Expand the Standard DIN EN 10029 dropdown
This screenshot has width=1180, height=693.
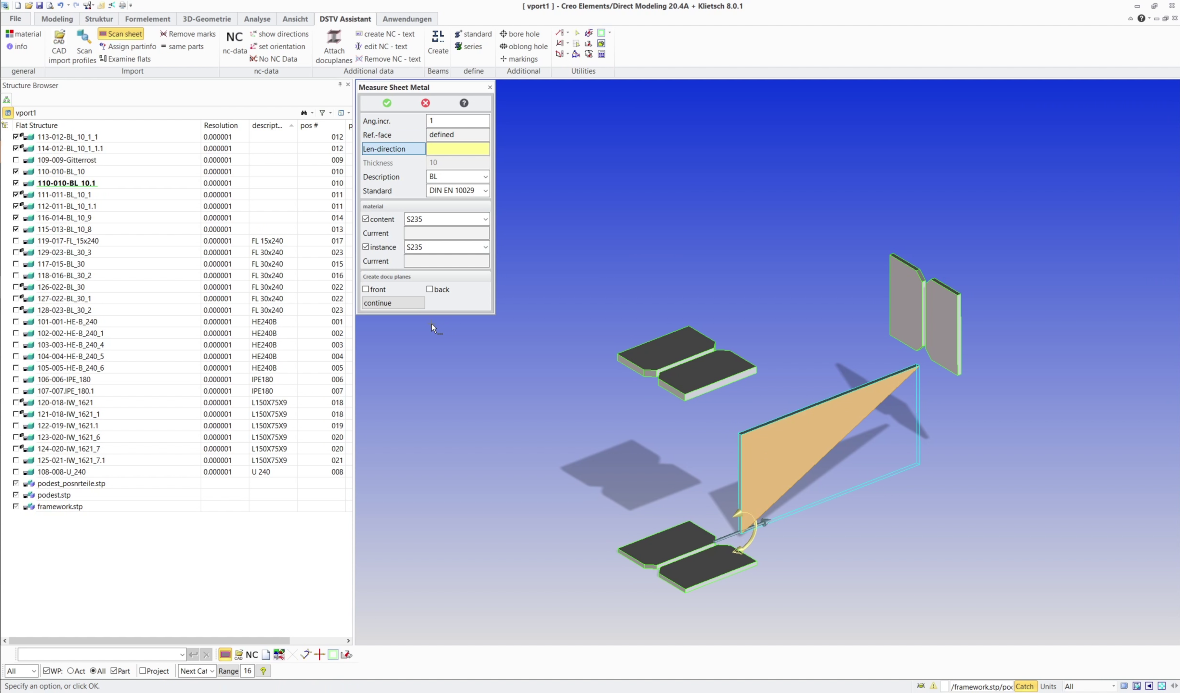pyautogui.click(x=458, y=191)
